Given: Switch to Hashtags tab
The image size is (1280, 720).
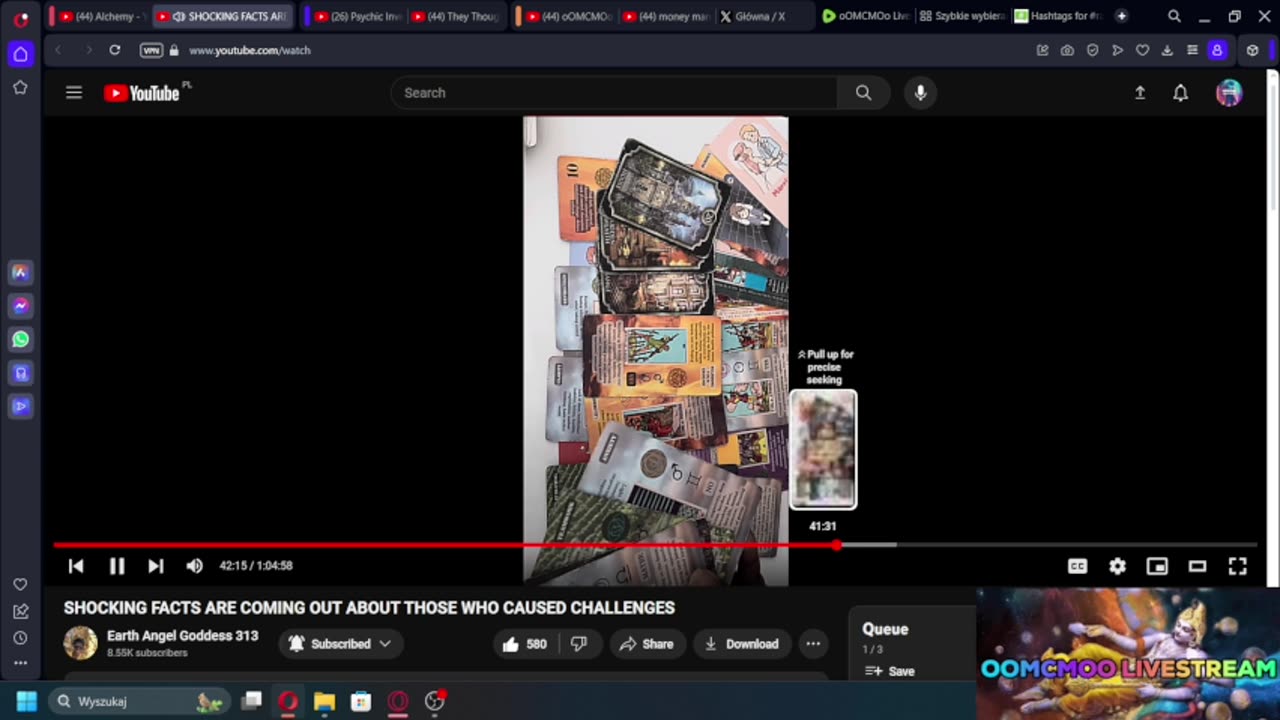Looking at the screenshot, I should (x=1058, y=16).
